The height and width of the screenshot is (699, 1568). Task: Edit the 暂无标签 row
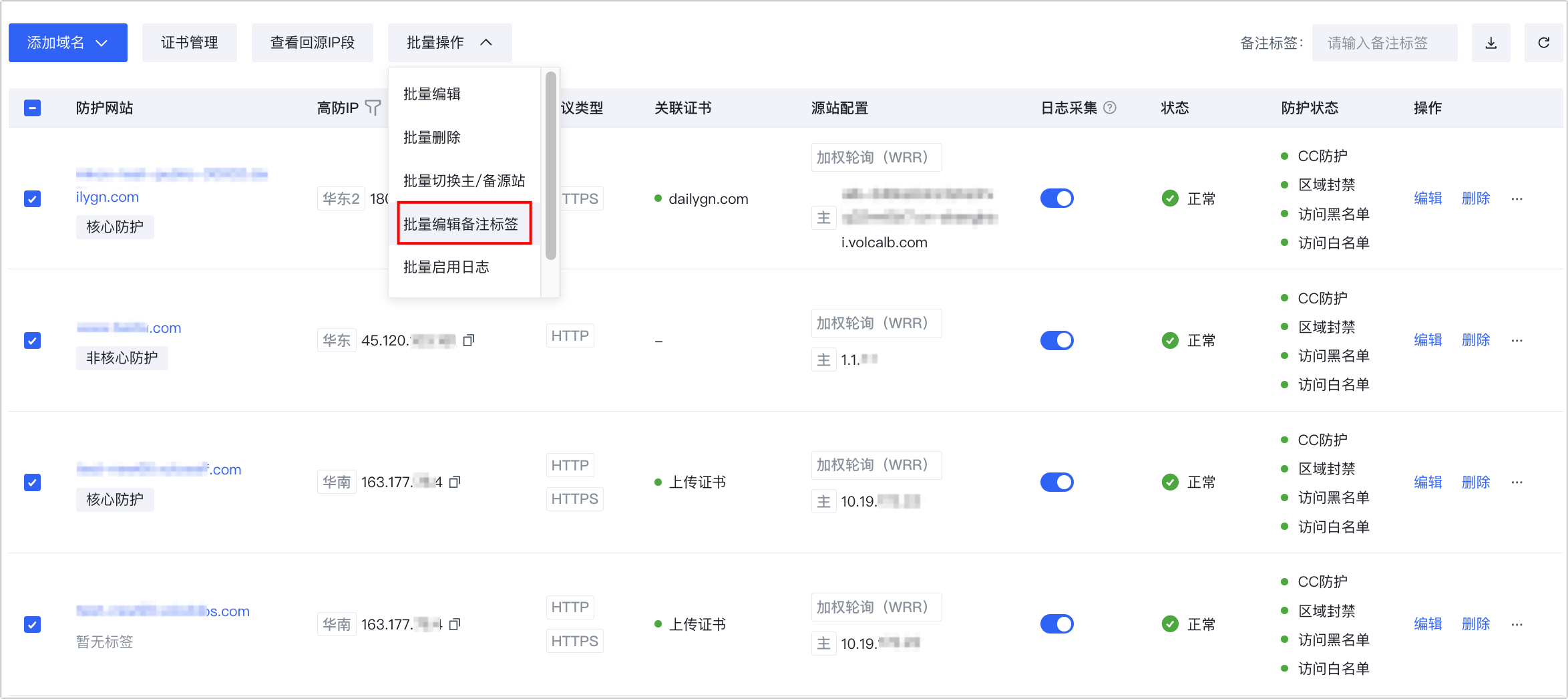1428,624
